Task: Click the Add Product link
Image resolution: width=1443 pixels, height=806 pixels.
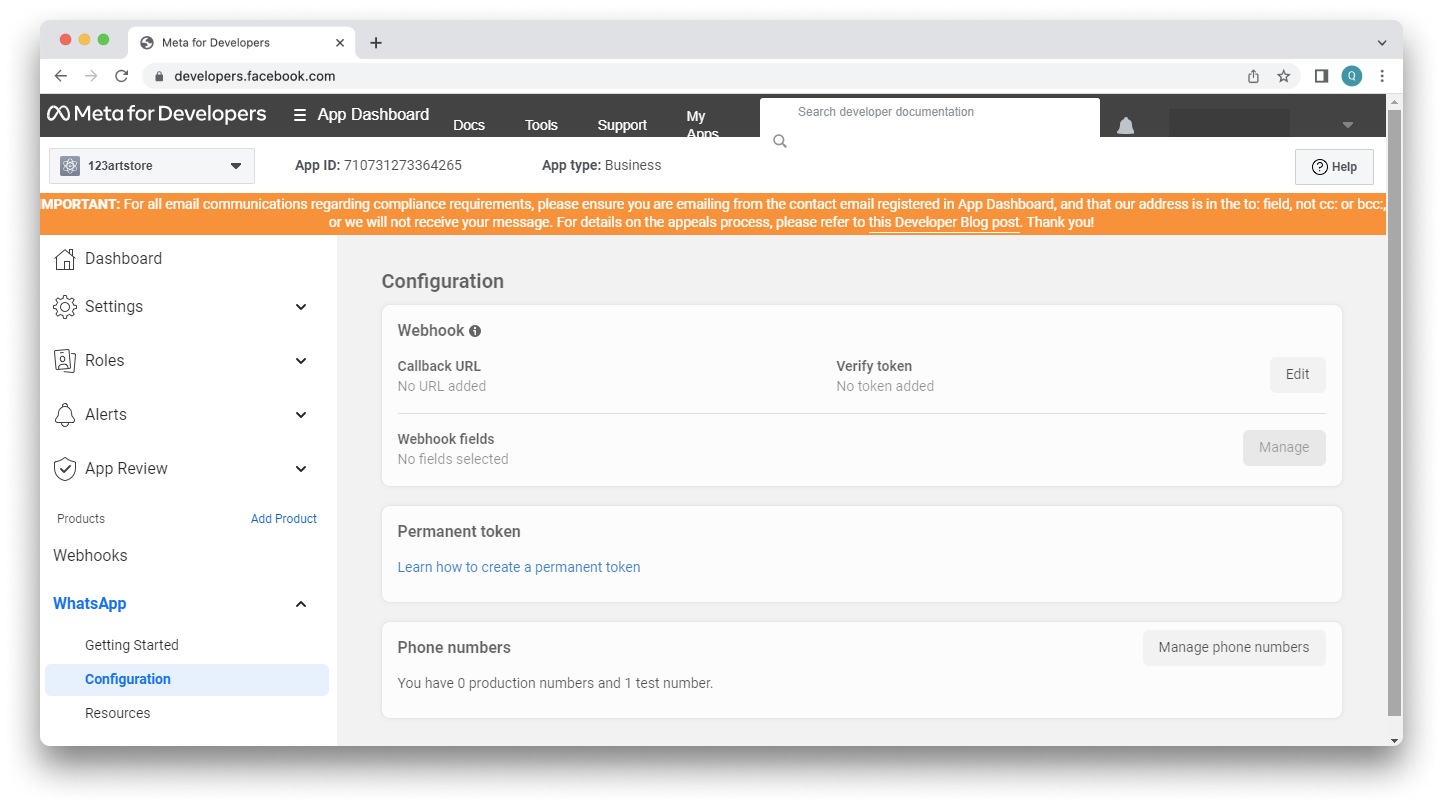Action: pos(283,519)
